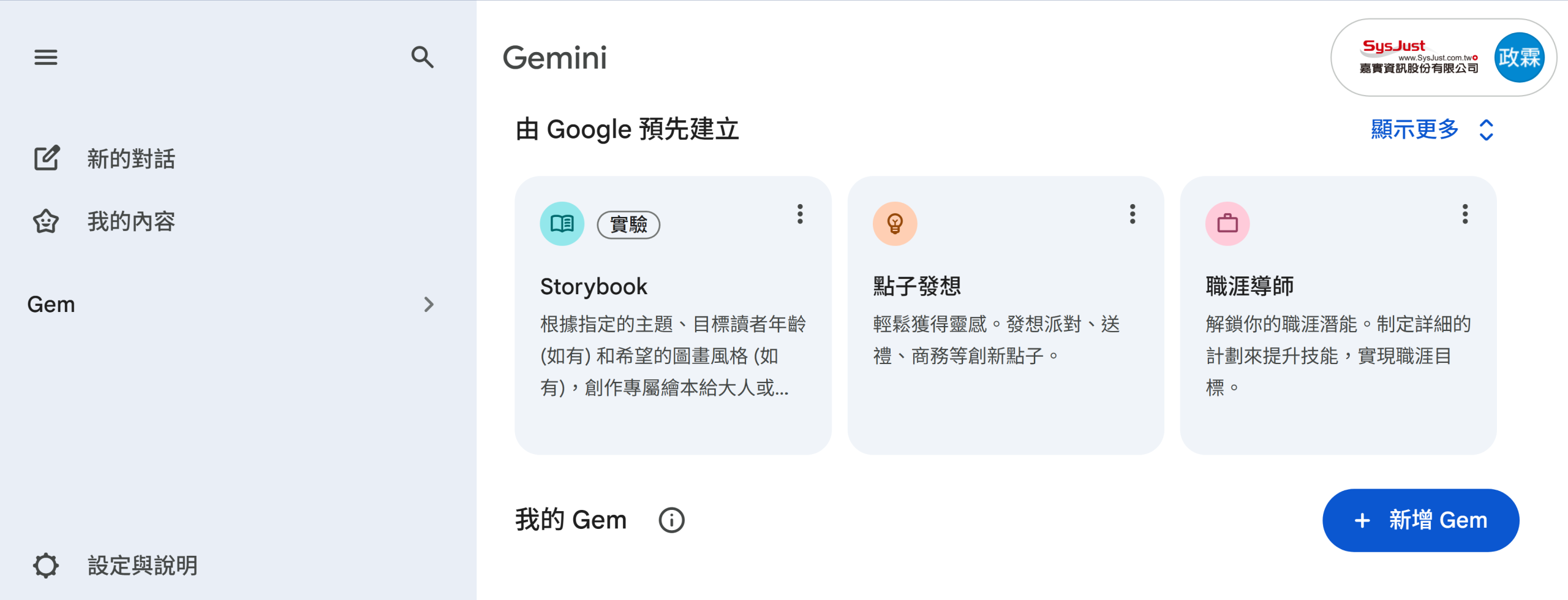Open 點子發想 card three-dot menu
The height and width of the screenshot is (600, 1568).
(1132, 214)
